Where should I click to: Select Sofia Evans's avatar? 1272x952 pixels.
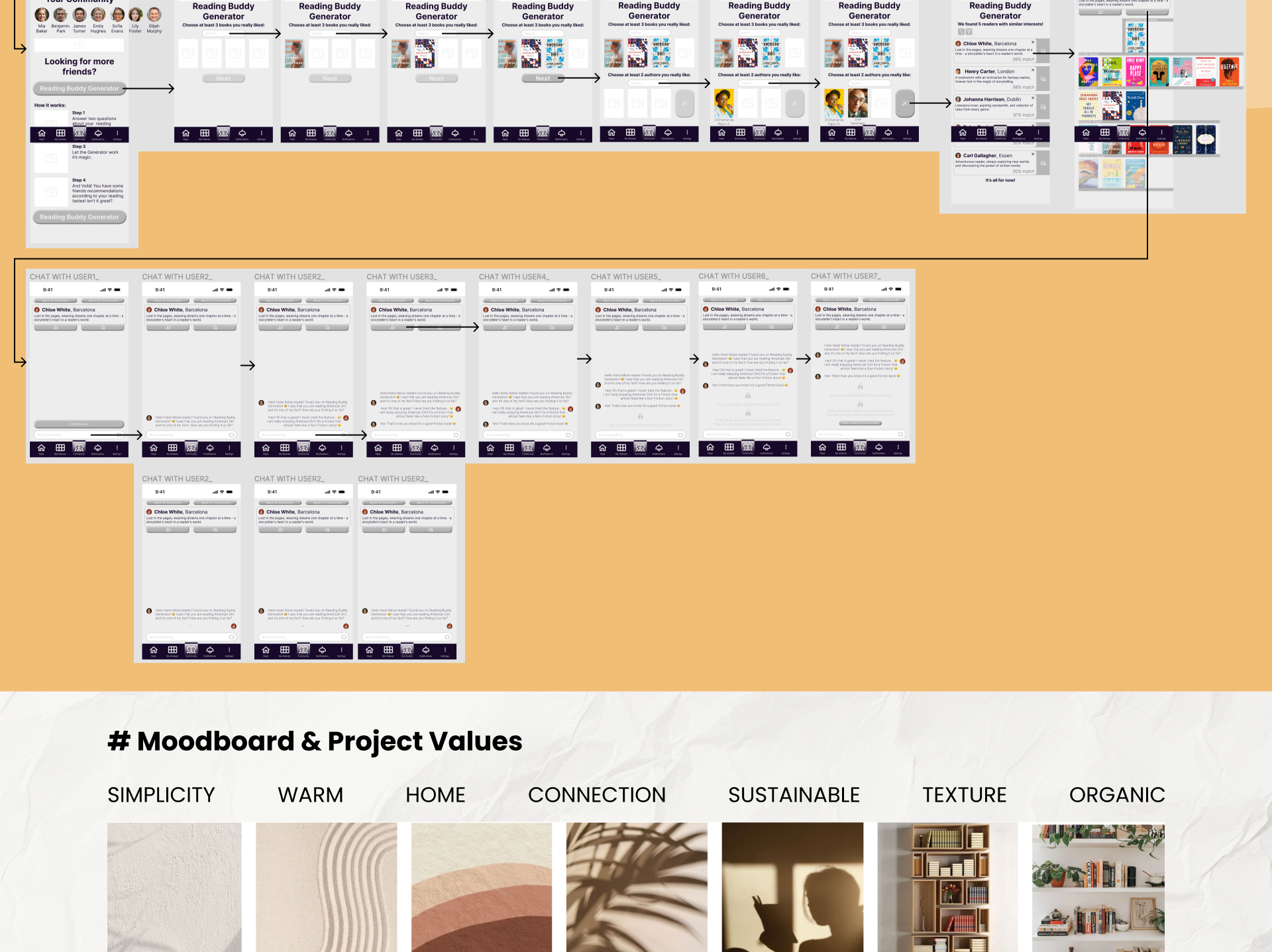click(117, 15)
